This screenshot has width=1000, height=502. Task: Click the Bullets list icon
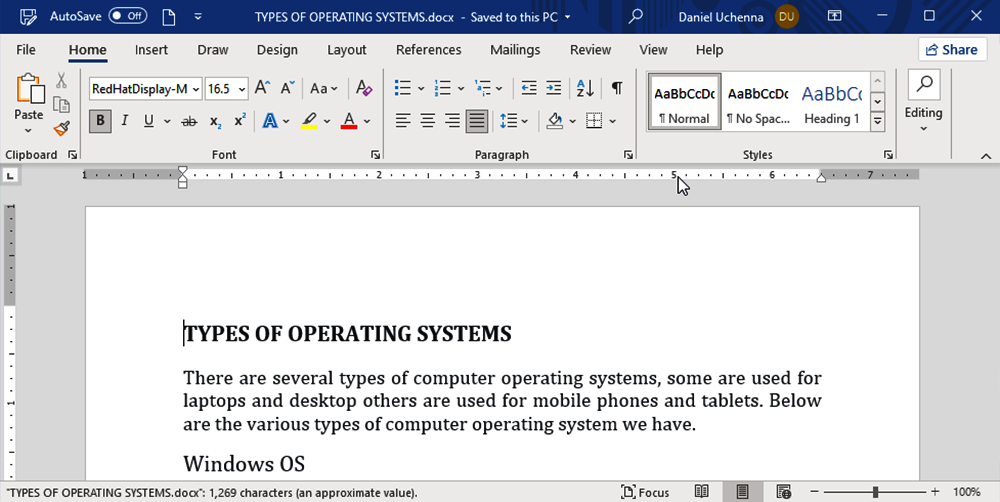(x=402, y=88)
